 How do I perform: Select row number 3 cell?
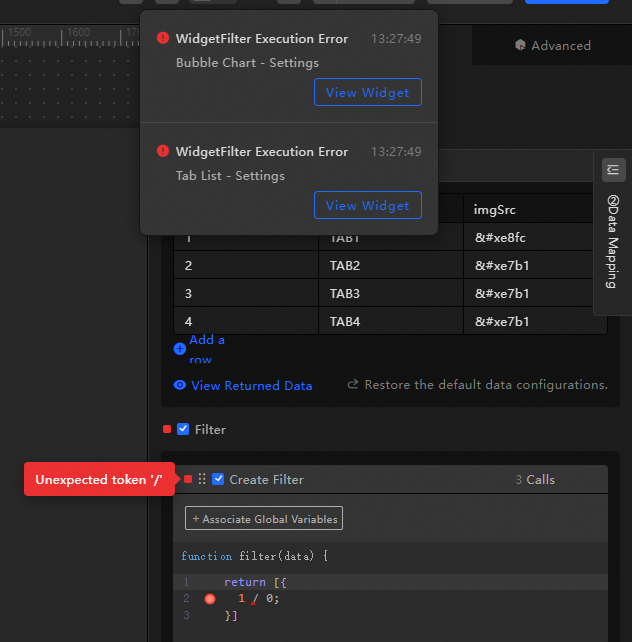pyautogui.click(x=246, y=293)
